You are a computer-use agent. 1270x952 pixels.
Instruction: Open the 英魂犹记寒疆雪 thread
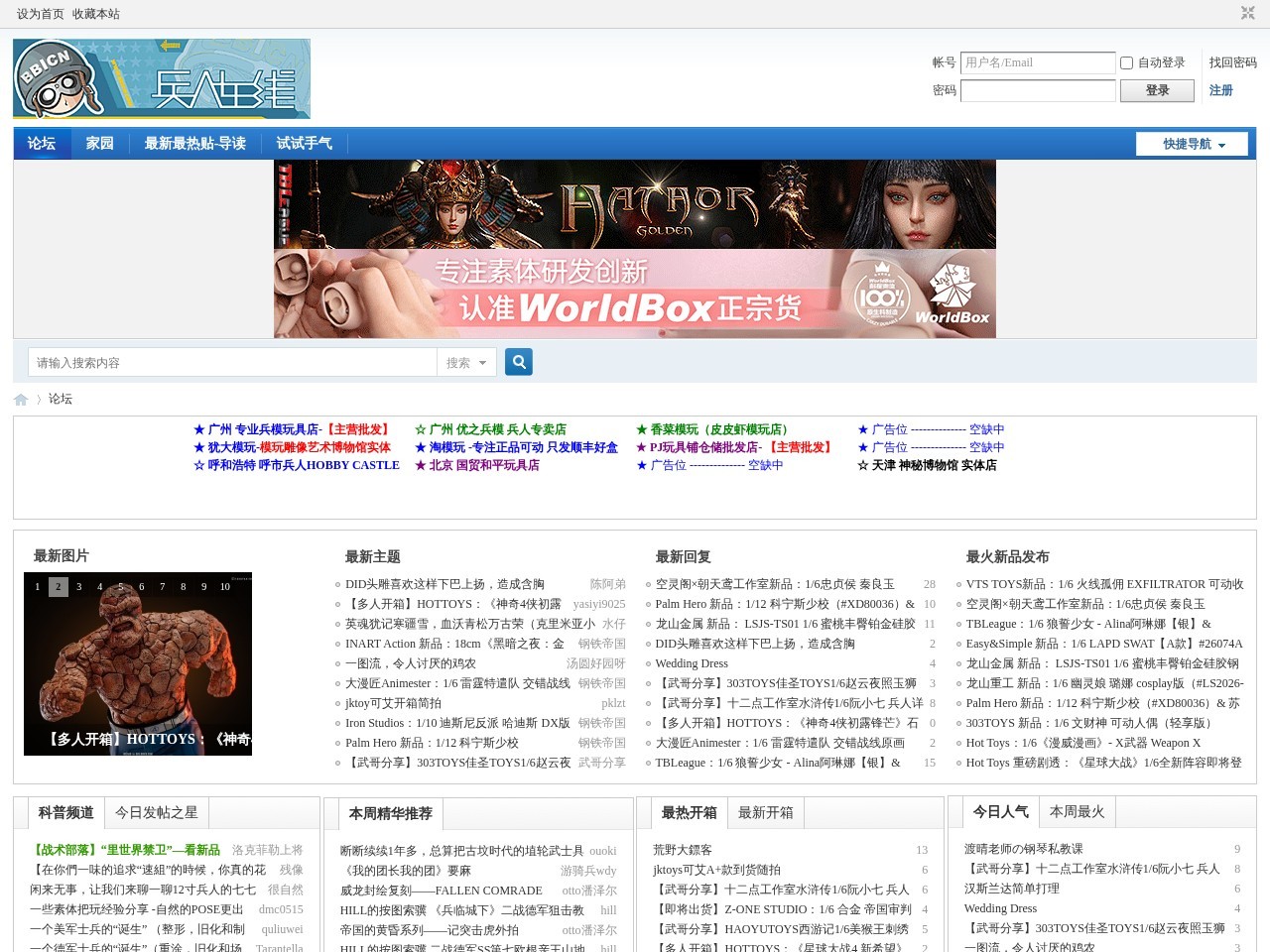click(x=470, y=624)
